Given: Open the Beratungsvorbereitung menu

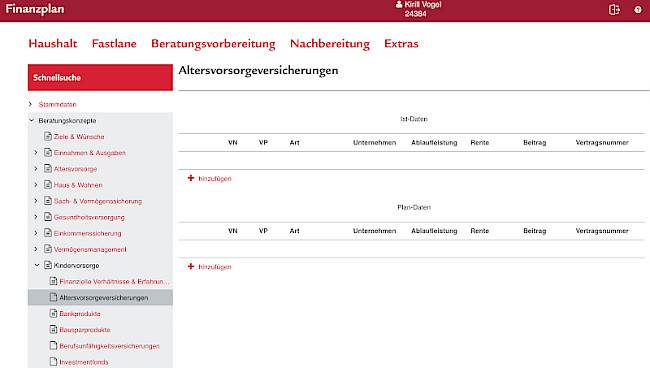Looking at the screenshot, I should (x=213, y=44).
